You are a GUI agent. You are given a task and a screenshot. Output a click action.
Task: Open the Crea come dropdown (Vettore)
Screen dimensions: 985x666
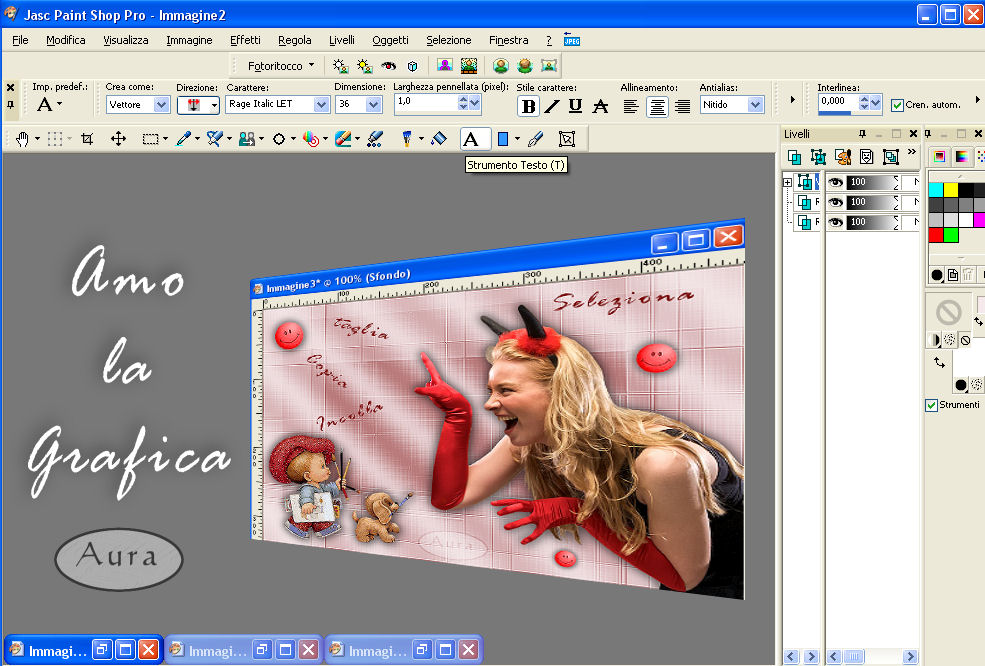pos(161,104)
